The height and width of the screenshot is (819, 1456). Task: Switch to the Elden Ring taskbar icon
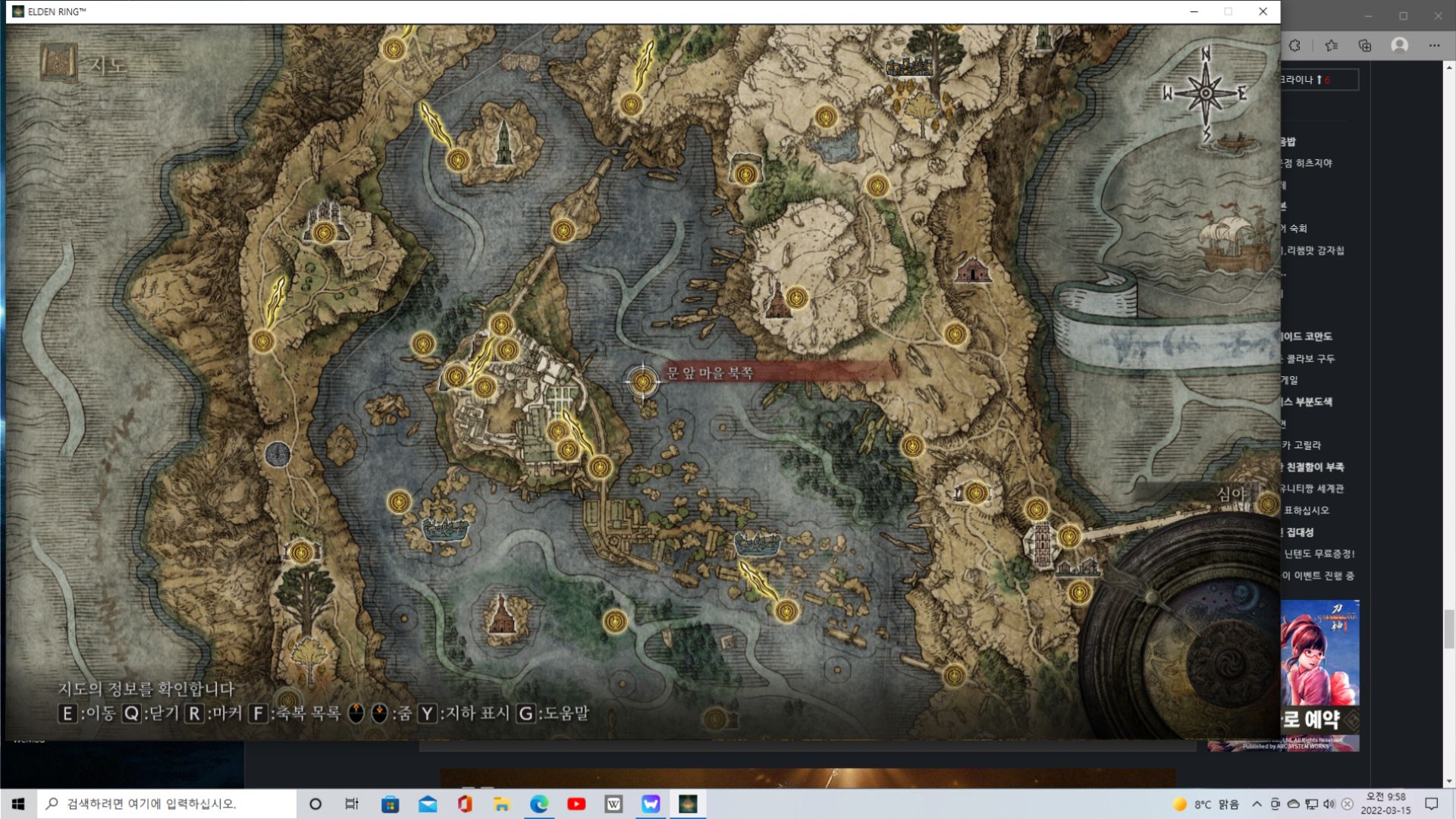pyautogui.click(x=688, y=804)
